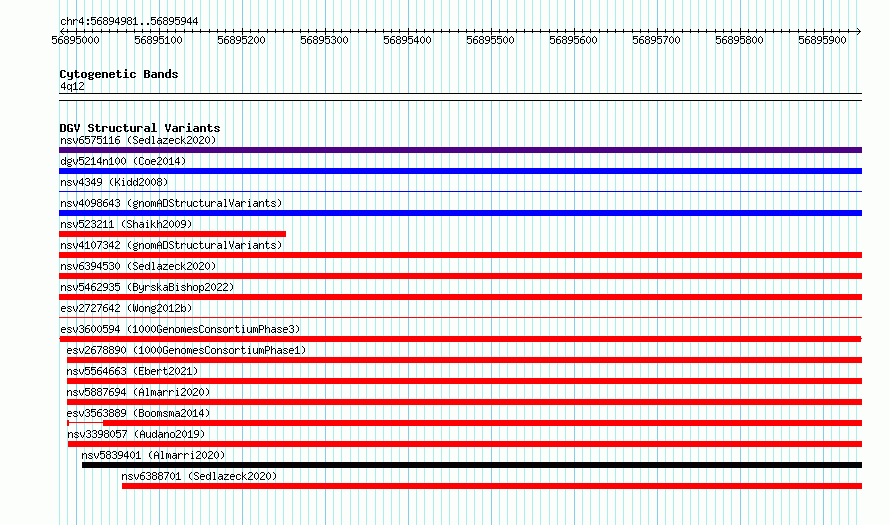This screenshot has height=525, width=890.
Task: Click ruler position 56895200
Action: (x=241, y=40)
